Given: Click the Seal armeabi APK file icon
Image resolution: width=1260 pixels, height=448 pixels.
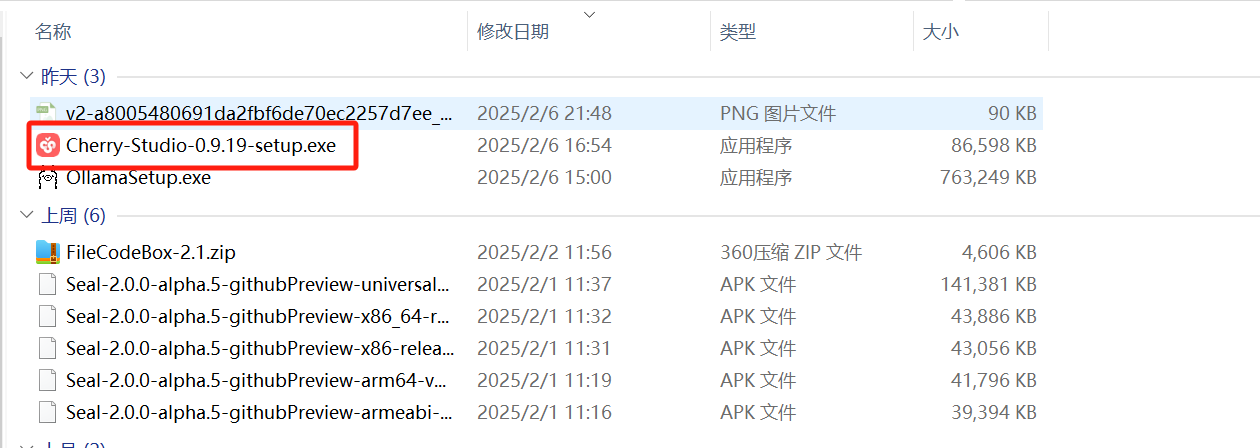Looking at the screenshot, I should 47,412.
